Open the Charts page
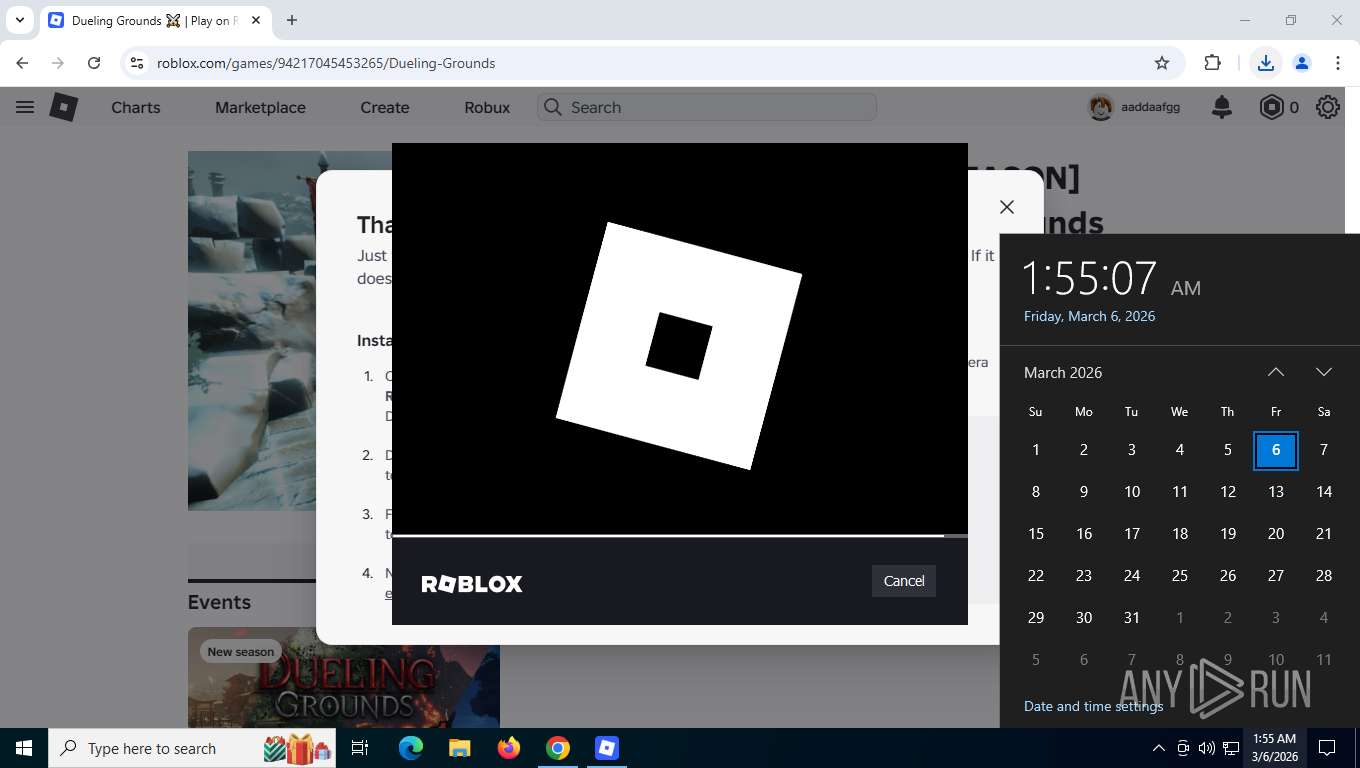The image size is (1360, 768). click(136, 107)
